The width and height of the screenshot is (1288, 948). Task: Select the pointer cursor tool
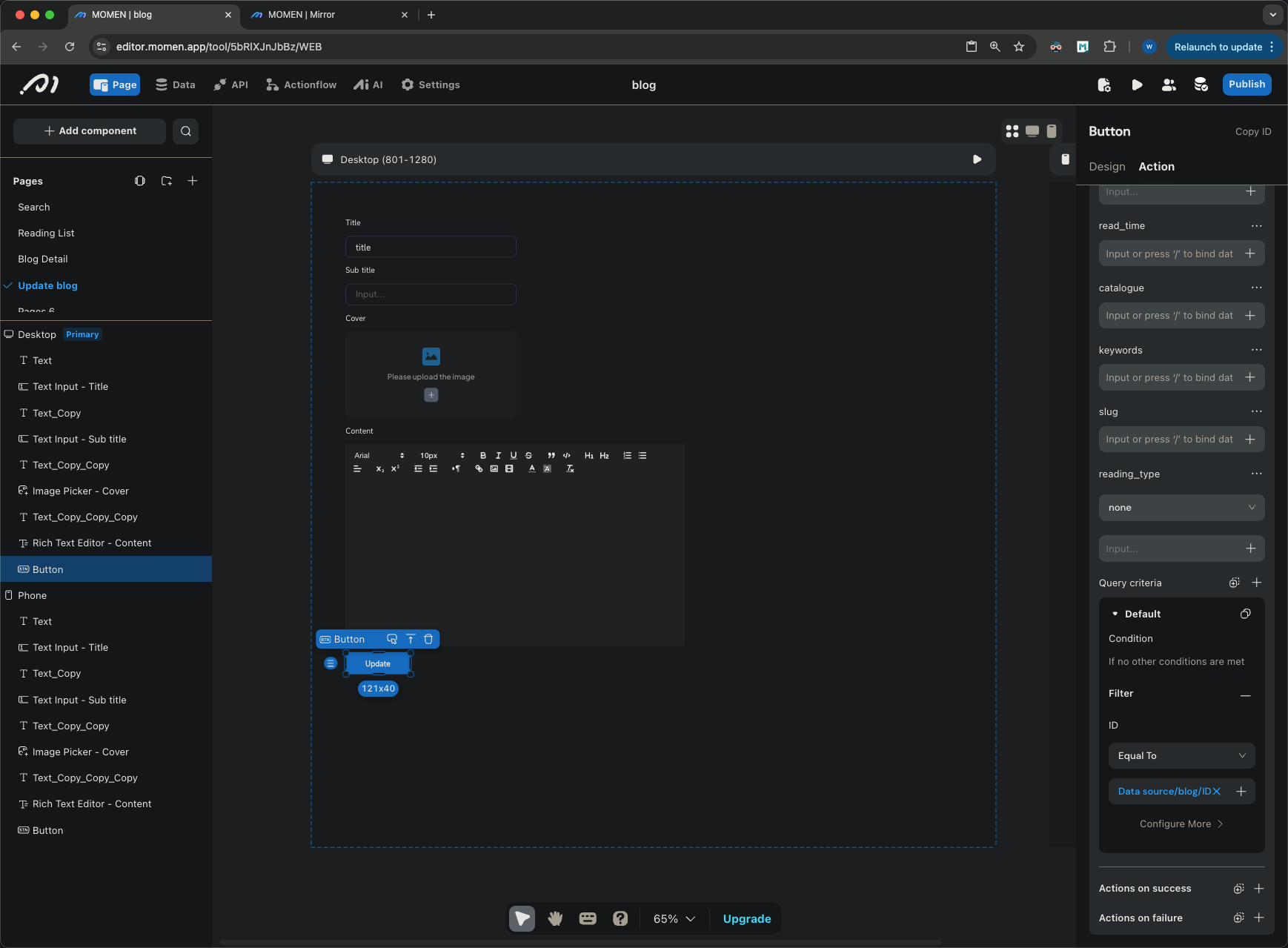[522, 918]
